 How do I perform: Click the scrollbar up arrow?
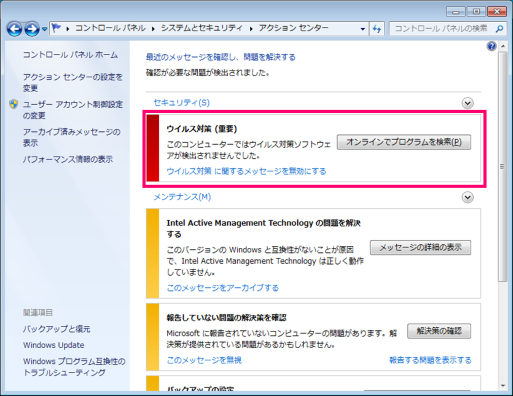coord(503,46)
